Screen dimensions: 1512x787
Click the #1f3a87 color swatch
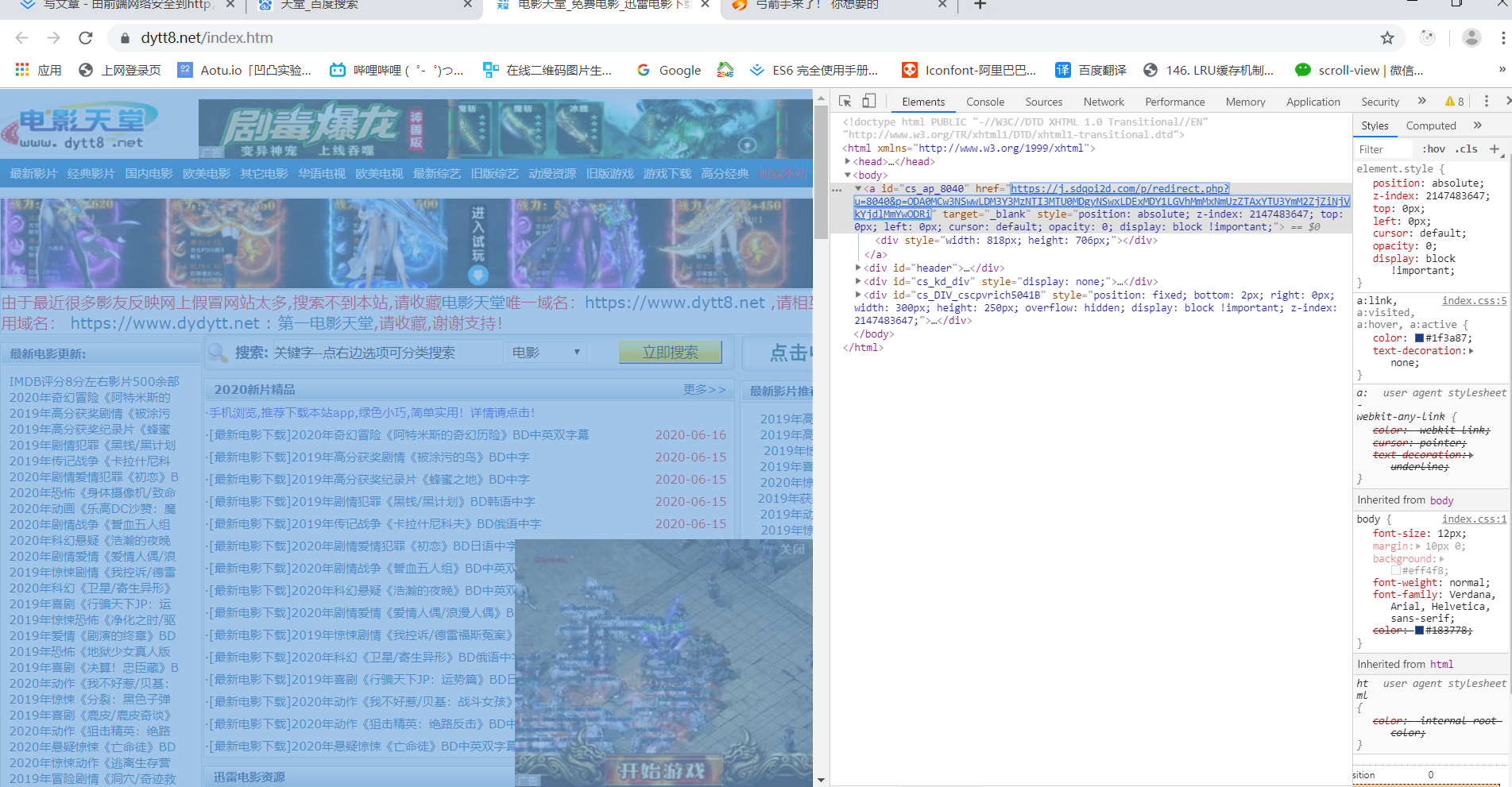coord(1419,338)
